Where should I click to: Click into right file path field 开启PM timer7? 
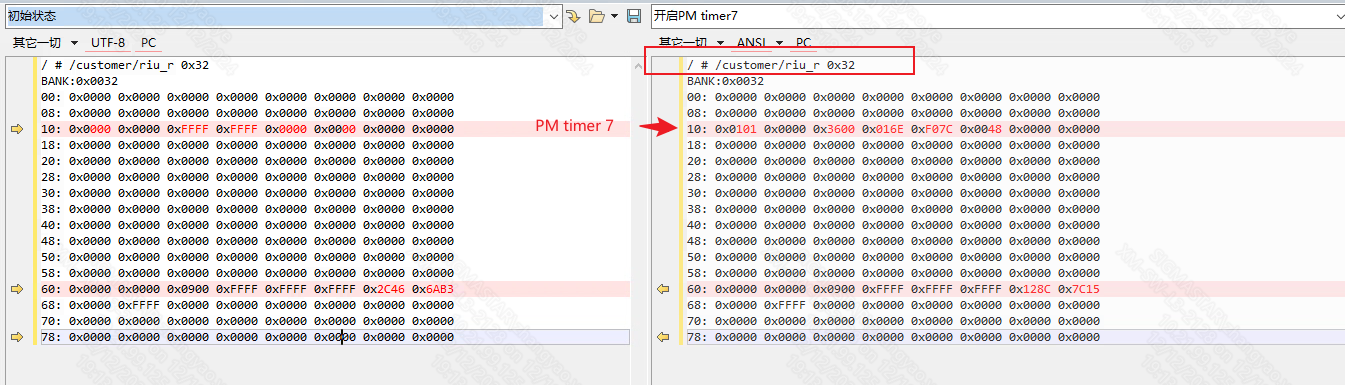pos(990,16)
